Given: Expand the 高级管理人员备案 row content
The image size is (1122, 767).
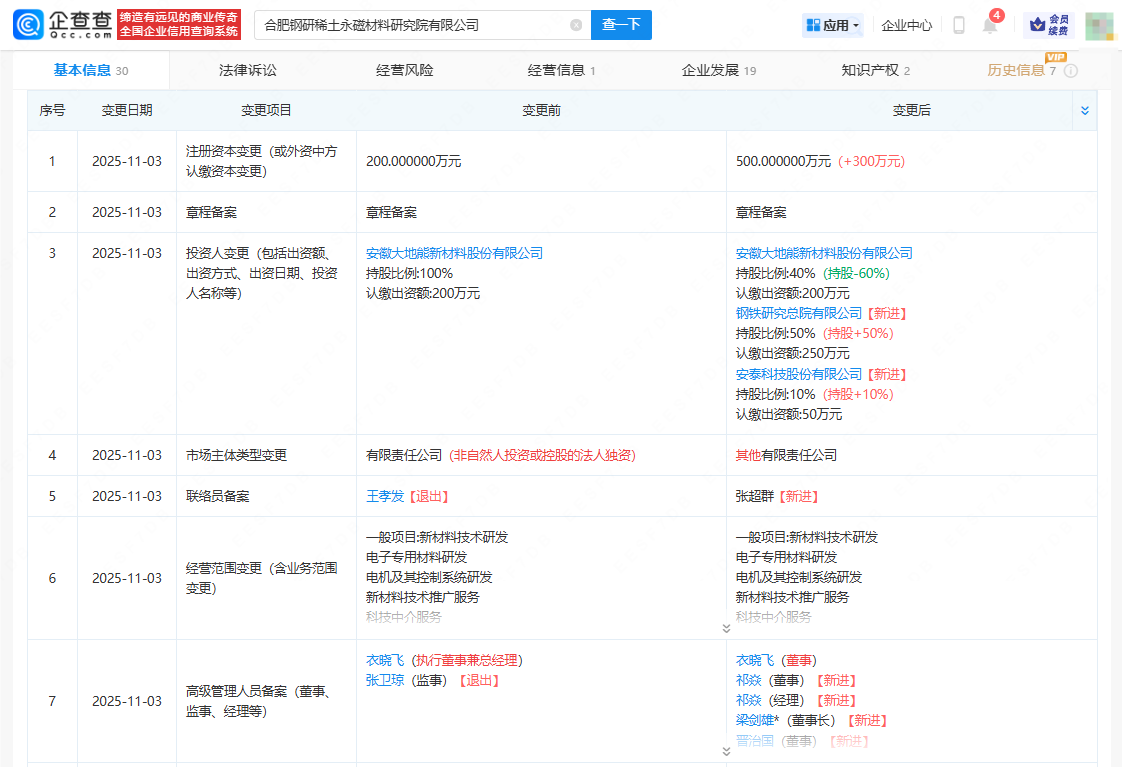Looking at the screenshot, I should [x=726, y=751].
